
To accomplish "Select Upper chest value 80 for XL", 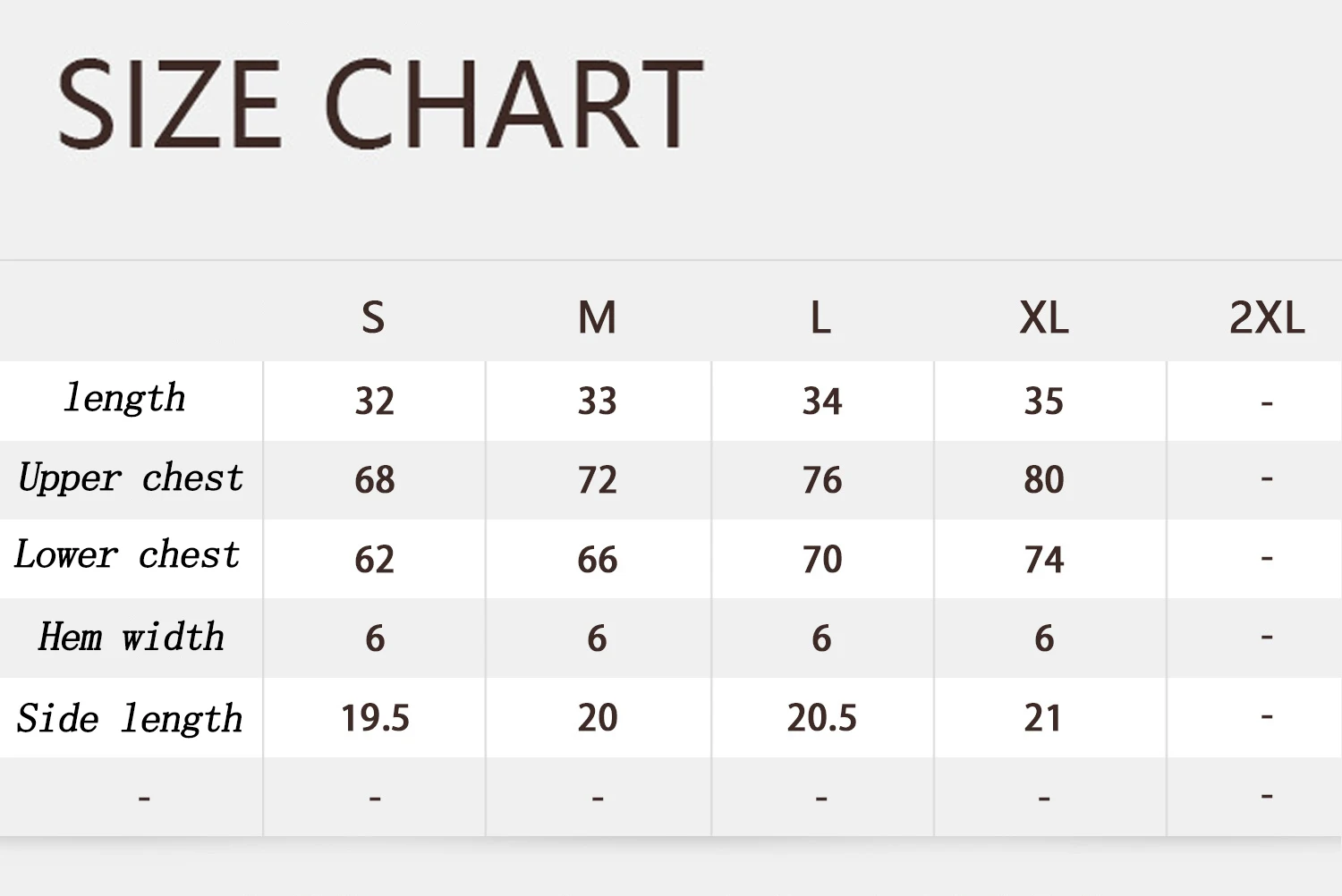I will tap(1043, 480).
